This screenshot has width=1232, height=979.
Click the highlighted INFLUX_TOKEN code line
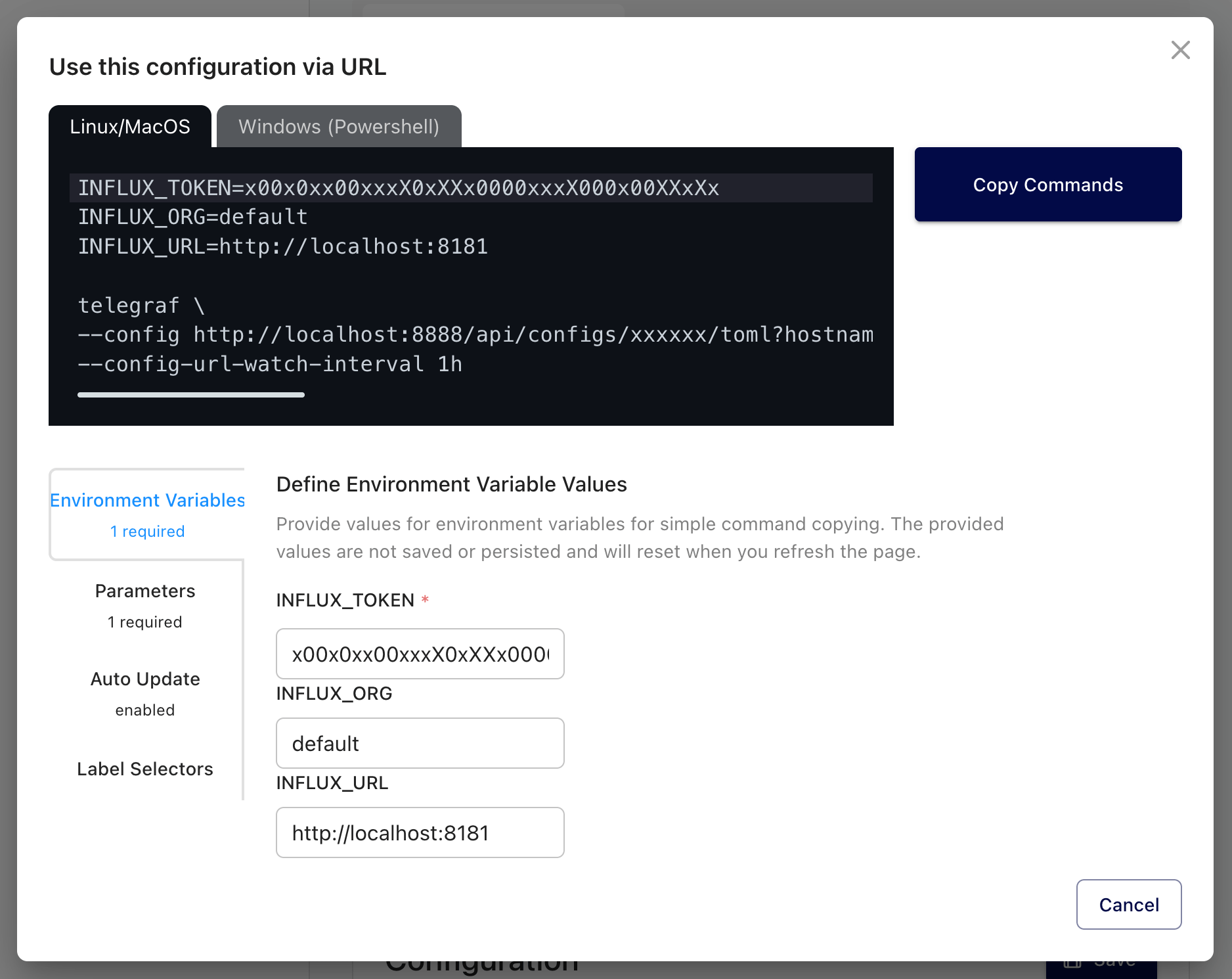tap(398, 189)
